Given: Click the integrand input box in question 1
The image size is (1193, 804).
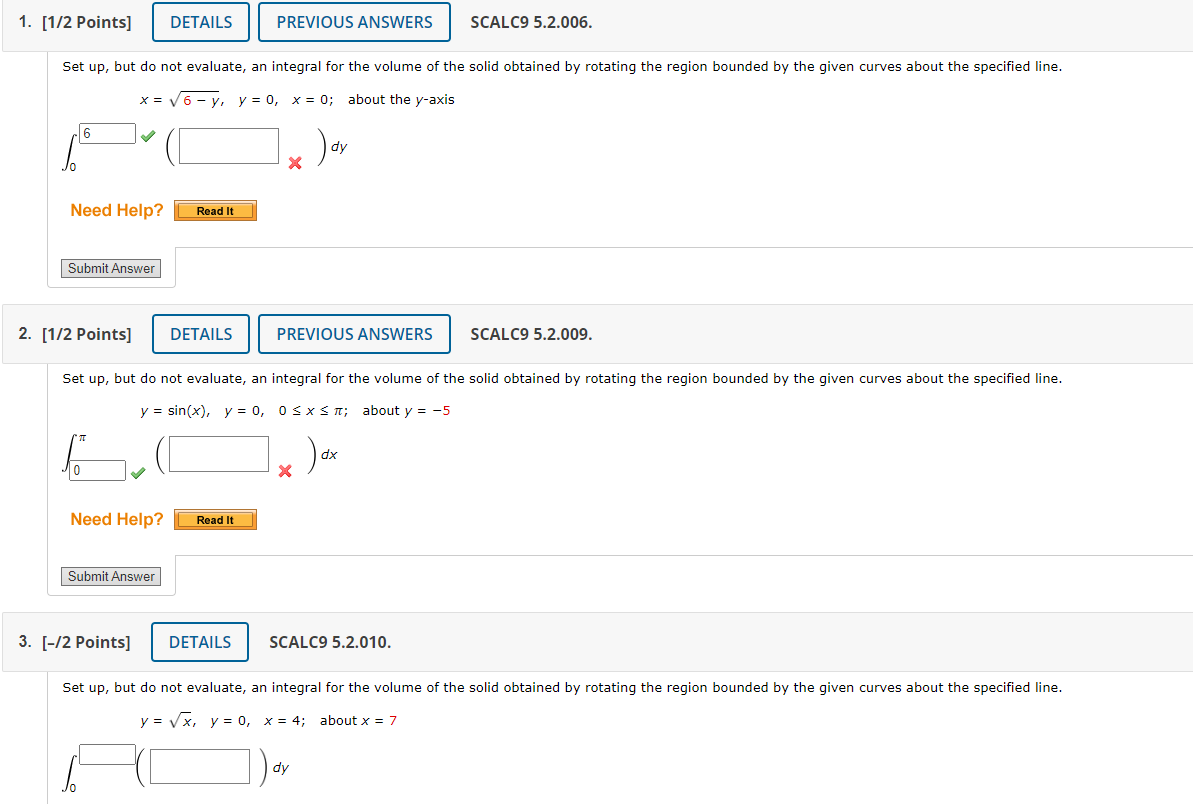Looking at the screenshot, I should 229,146.
